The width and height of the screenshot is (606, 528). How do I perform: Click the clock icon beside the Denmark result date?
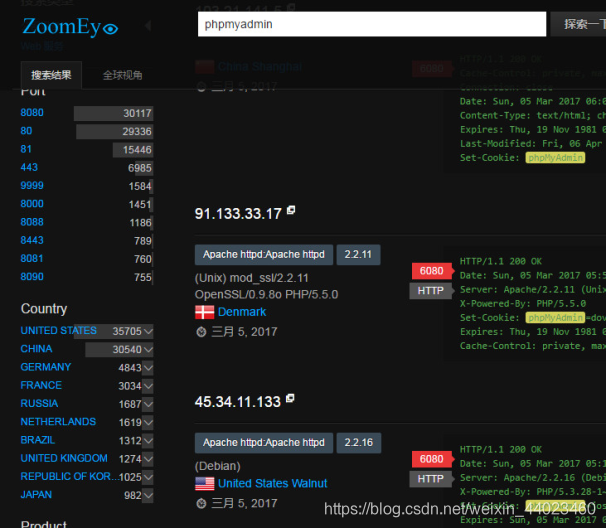201,332
